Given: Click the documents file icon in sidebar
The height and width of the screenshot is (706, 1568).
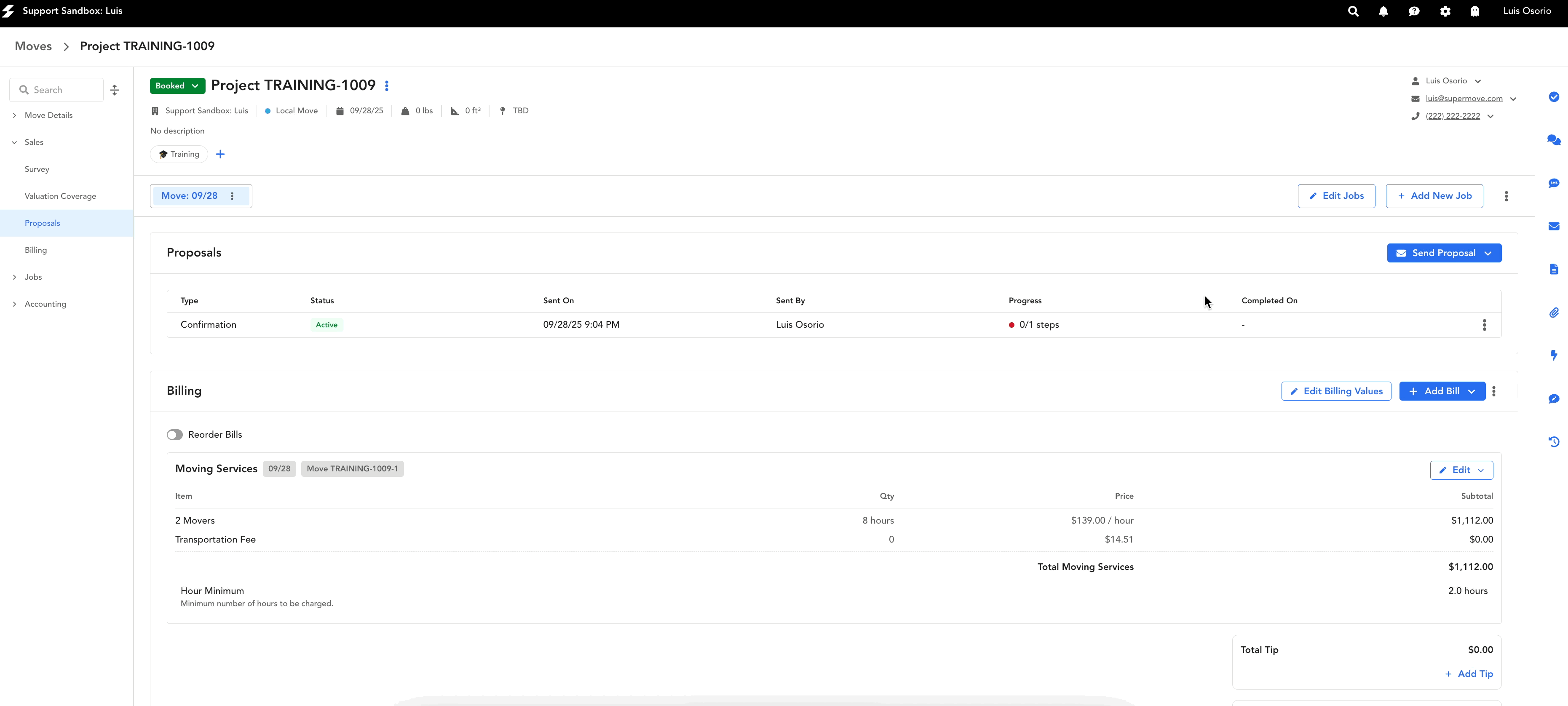Looking at the screenshot, I should 1553,269.
